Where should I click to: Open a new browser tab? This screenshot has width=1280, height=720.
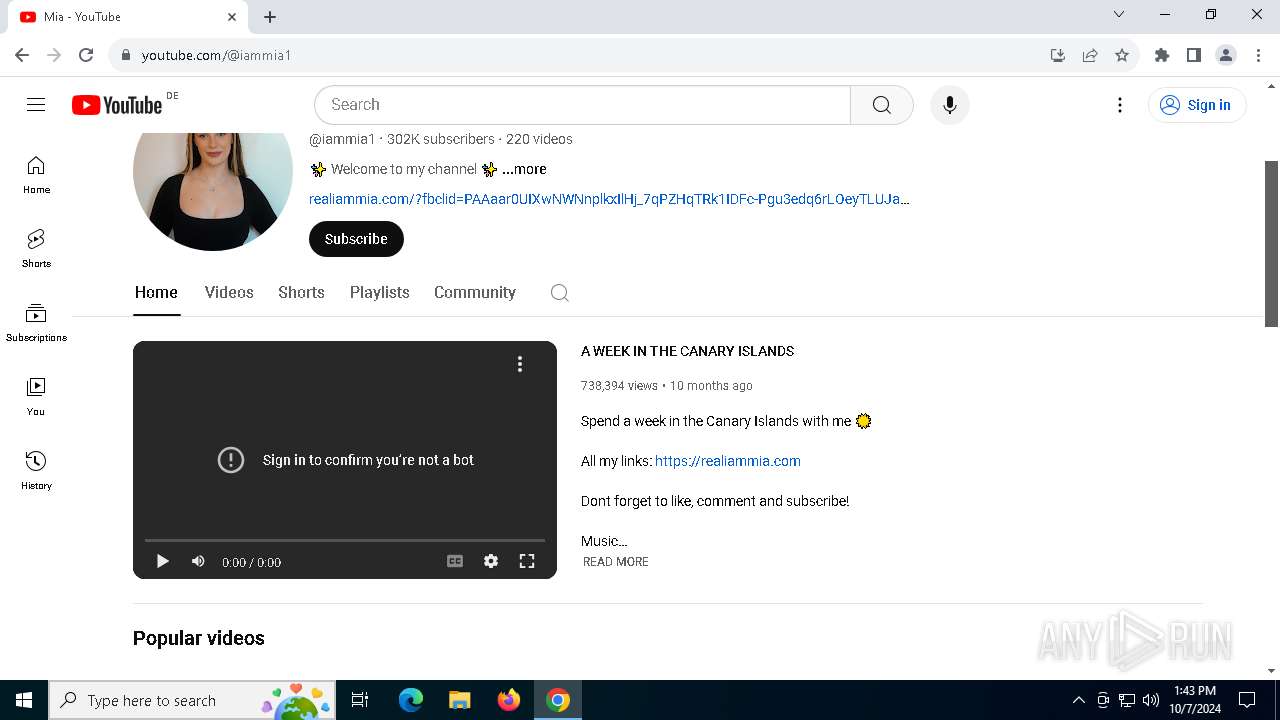coord(270,17)
